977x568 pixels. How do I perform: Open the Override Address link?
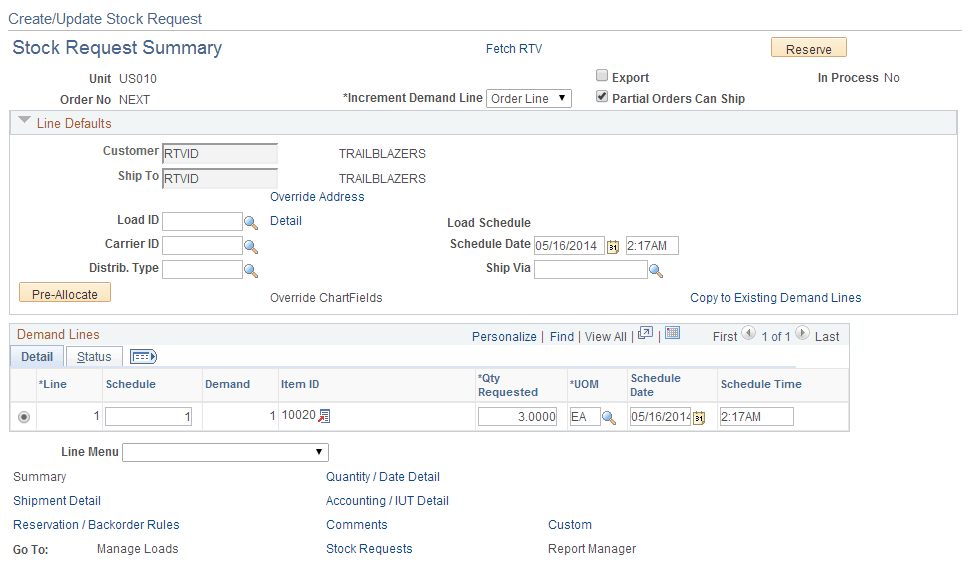click(317, 197)
